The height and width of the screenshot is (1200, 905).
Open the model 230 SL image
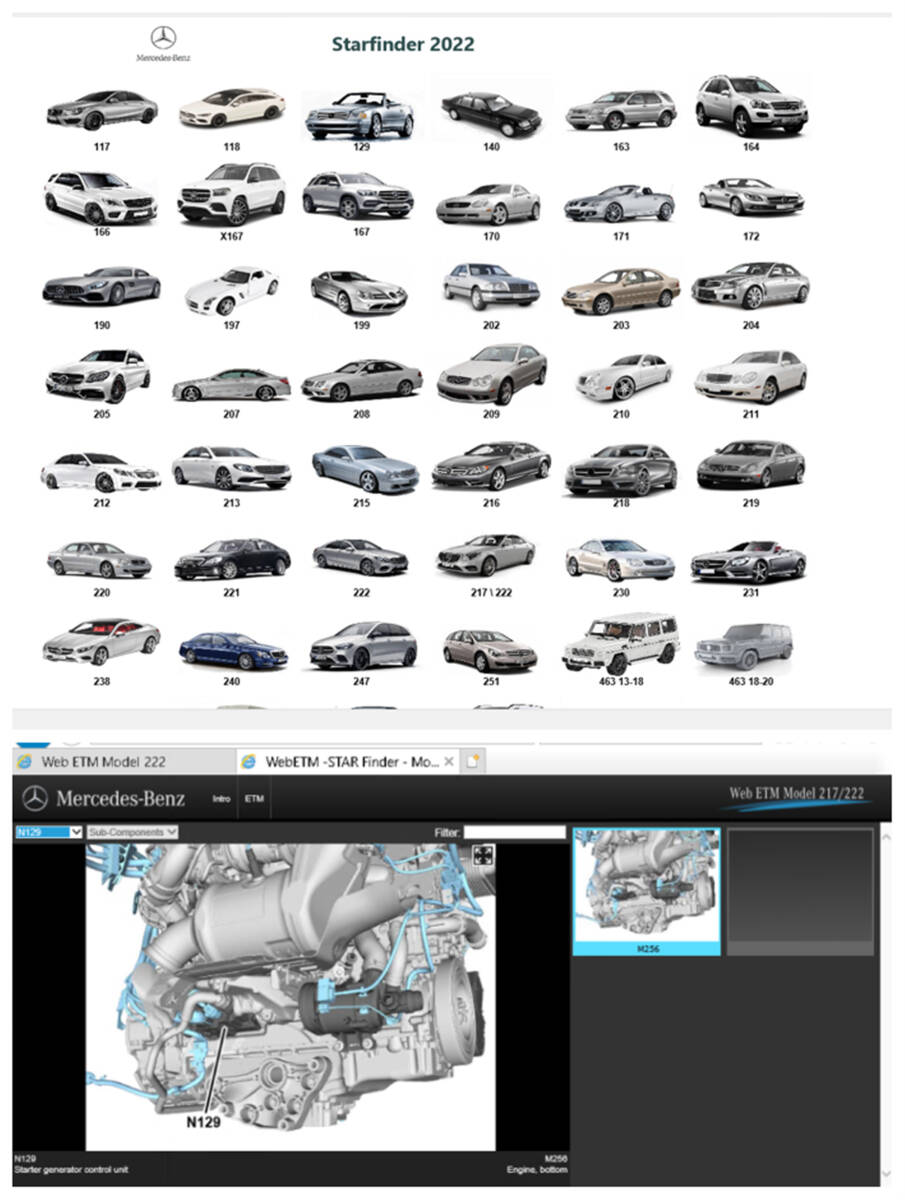click(x=620, y=560)
